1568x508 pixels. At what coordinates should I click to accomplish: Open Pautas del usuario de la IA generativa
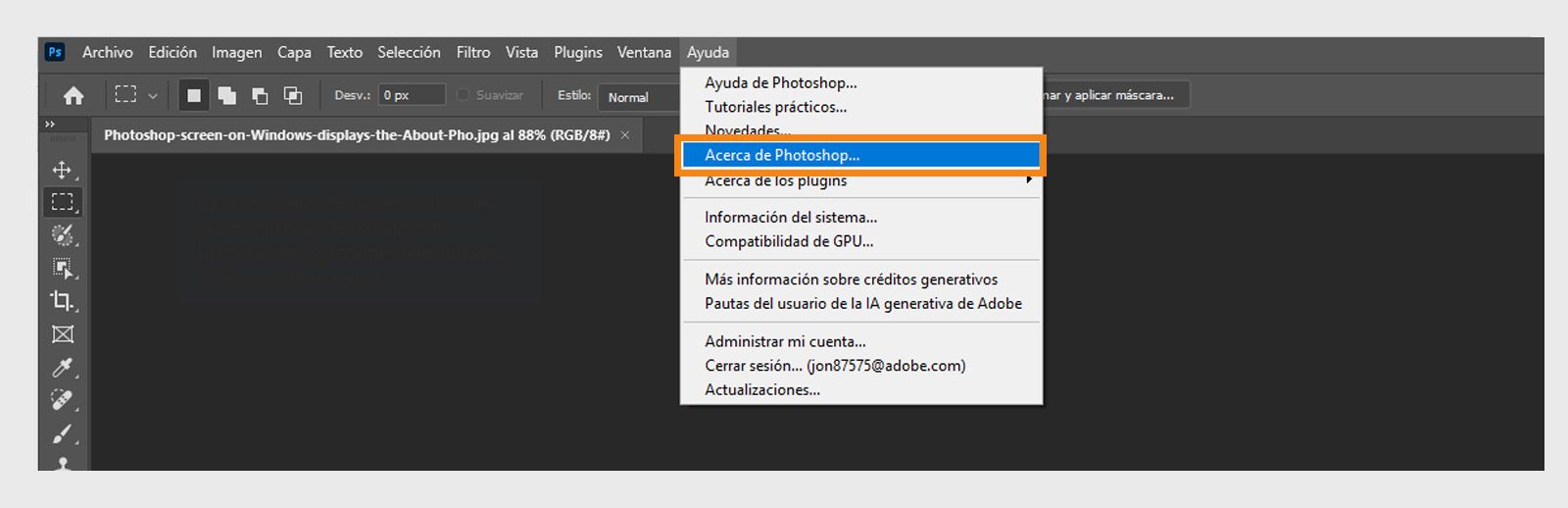[x=860, y=303]
